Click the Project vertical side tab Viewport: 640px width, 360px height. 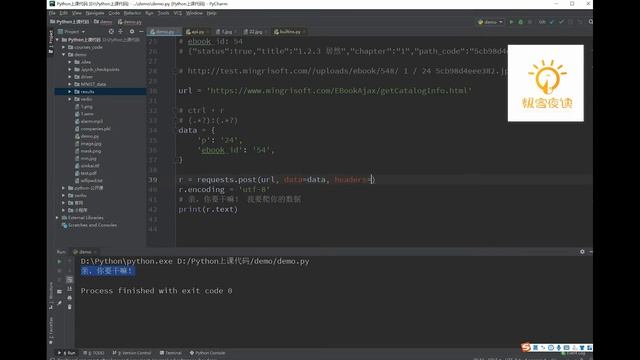click(51, 42)
